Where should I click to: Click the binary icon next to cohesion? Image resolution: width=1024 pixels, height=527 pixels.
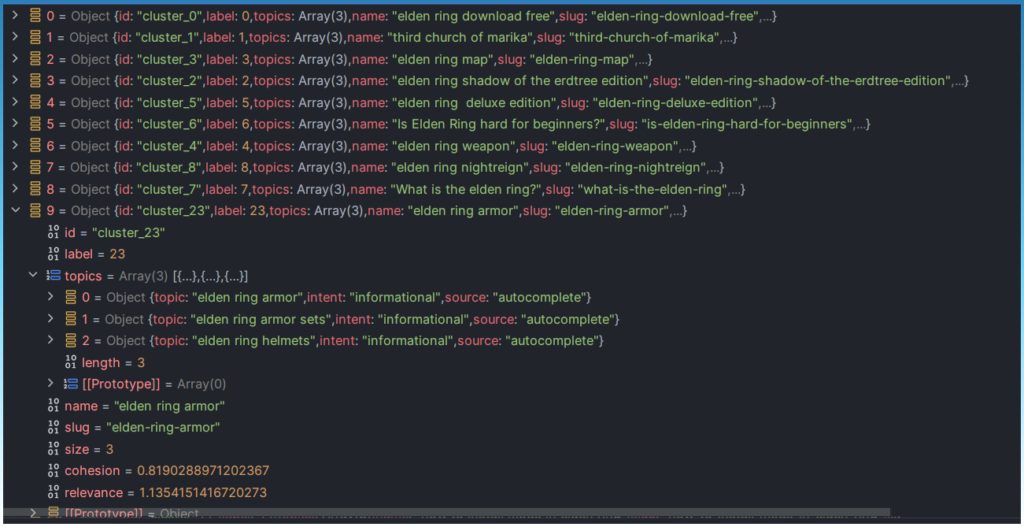(53, 470)
